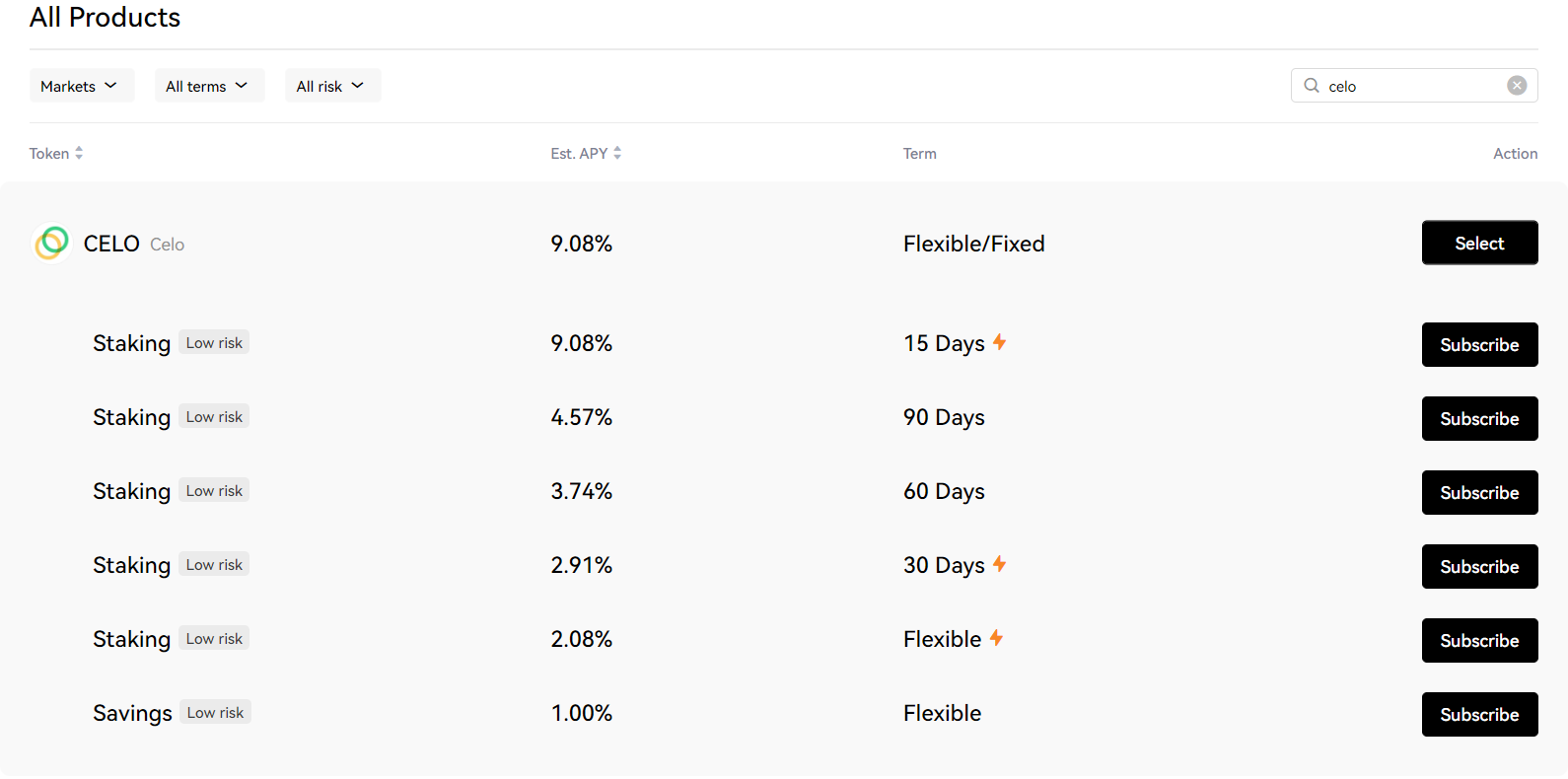Screen dimensions: 1568x779
Task: Click the CELO token logo icon
Action: pos(51,243)
